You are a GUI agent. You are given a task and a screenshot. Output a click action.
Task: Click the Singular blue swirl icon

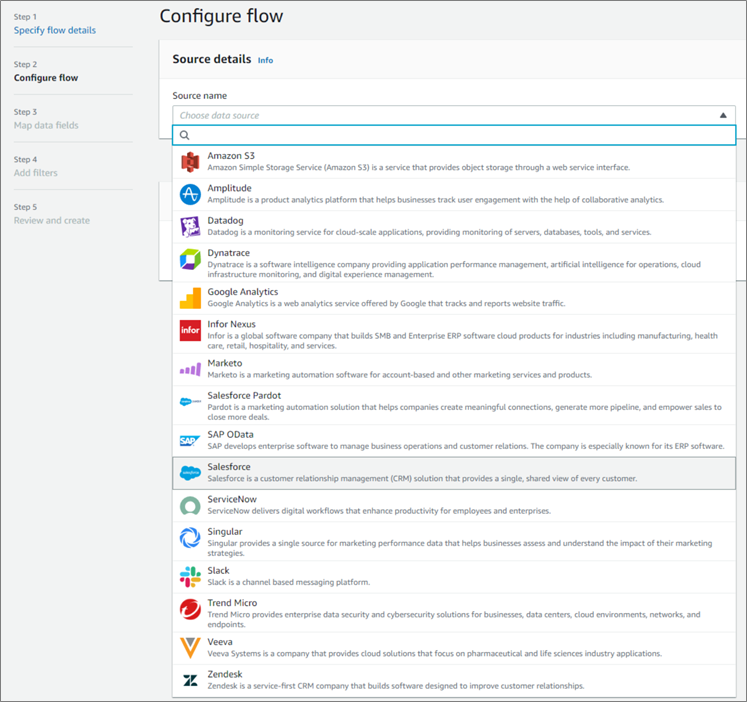point(190,538)
